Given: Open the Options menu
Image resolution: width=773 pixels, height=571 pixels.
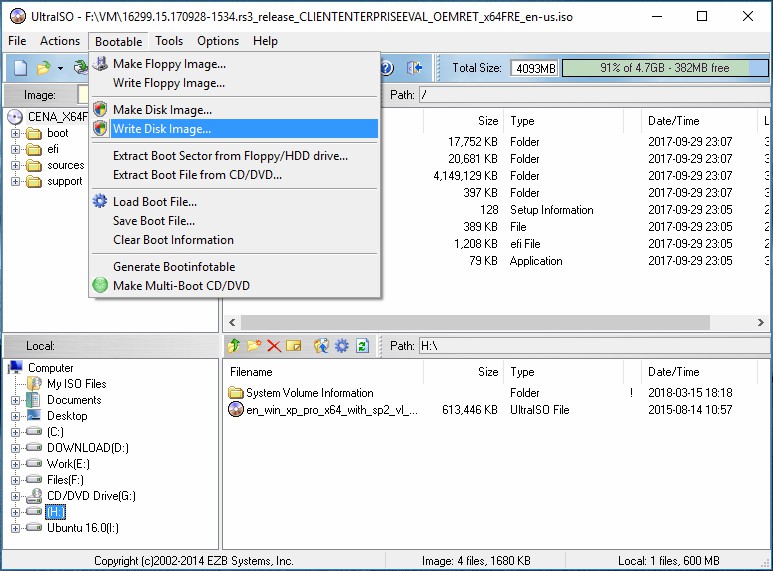Looking at the screenshot, I should click(x=218, y=41).
